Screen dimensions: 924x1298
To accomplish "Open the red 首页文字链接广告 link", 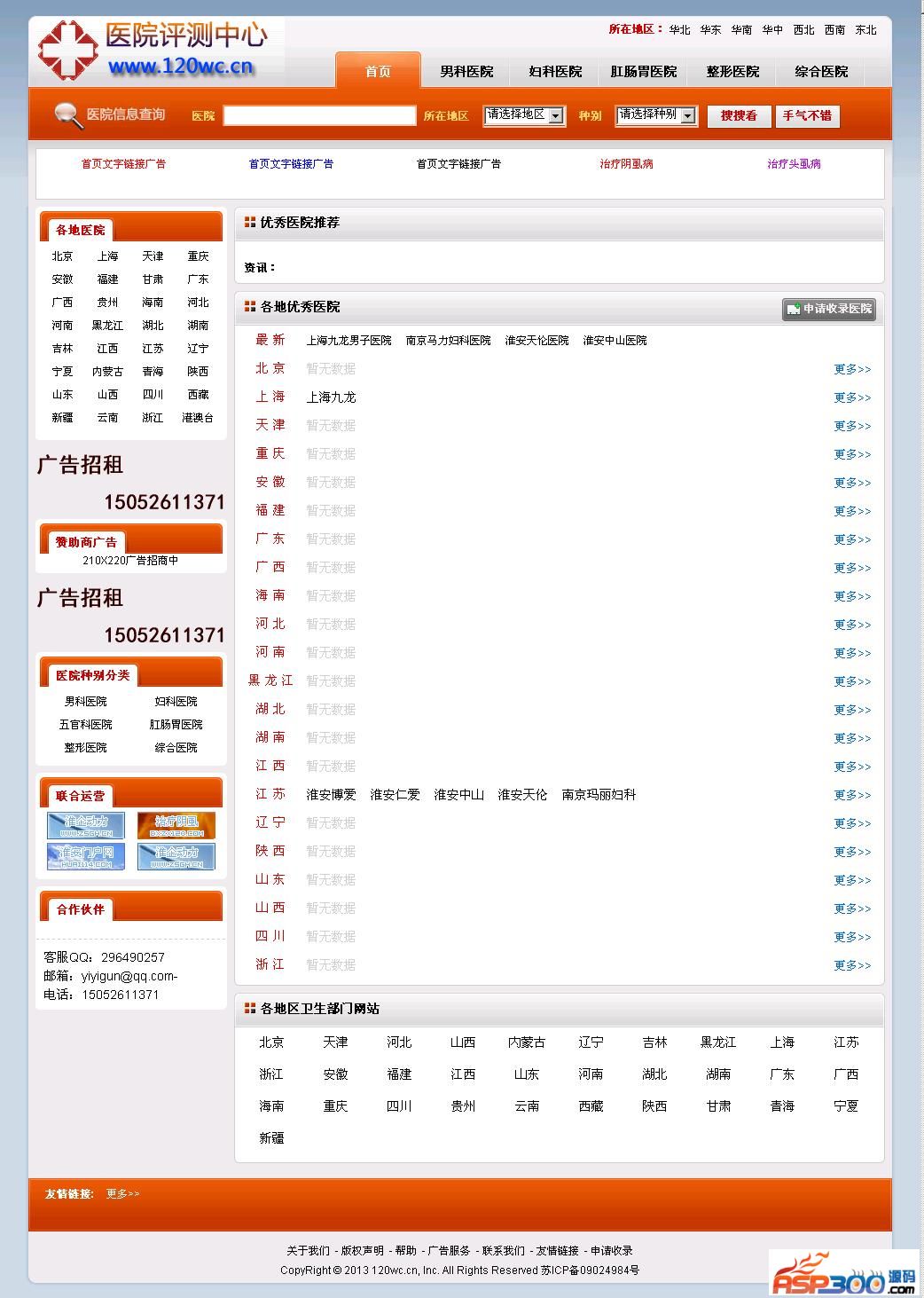I will point(123,164).
